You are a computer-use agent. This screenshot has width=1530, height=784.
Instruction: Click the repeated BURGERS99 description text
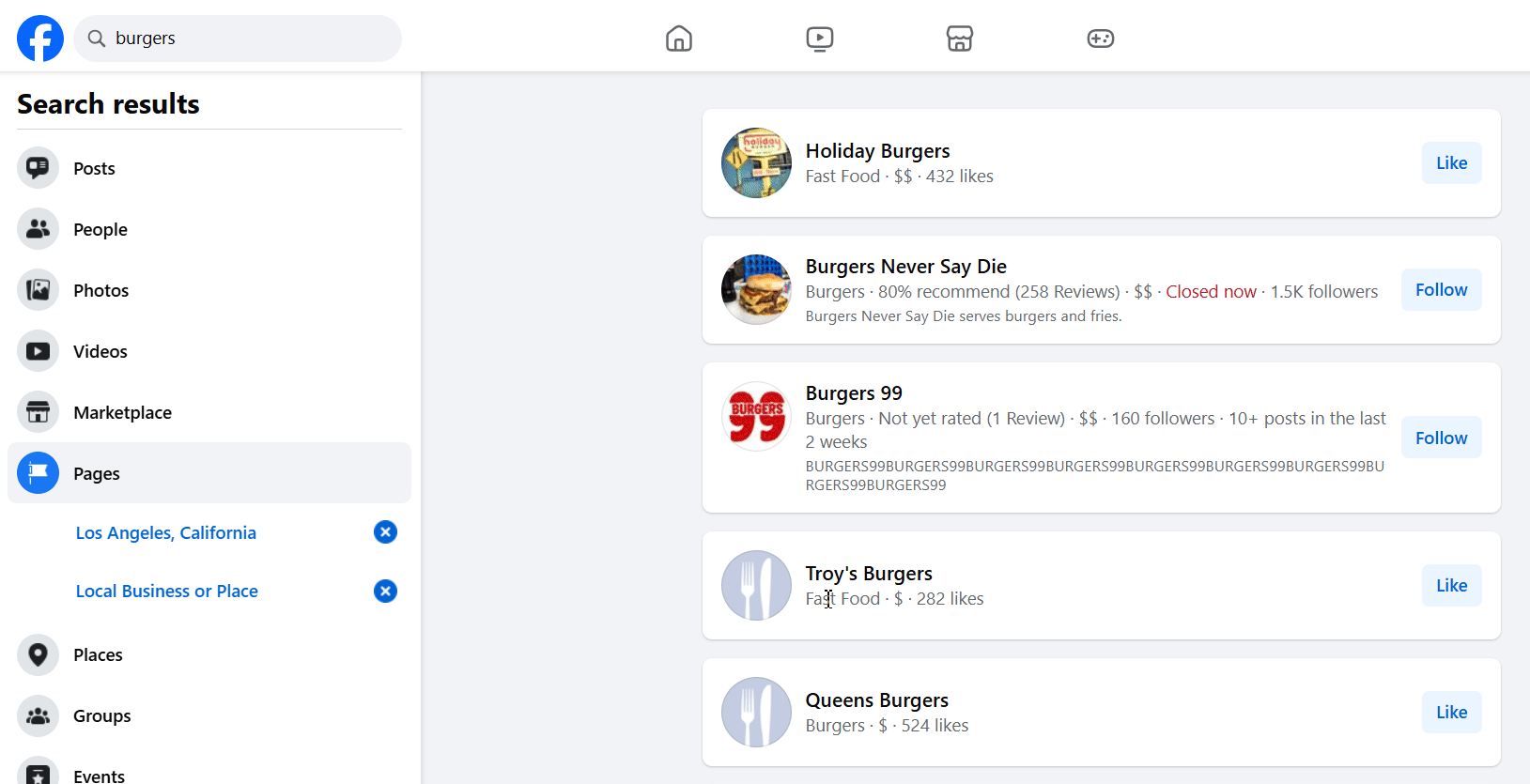[1094, 475]
